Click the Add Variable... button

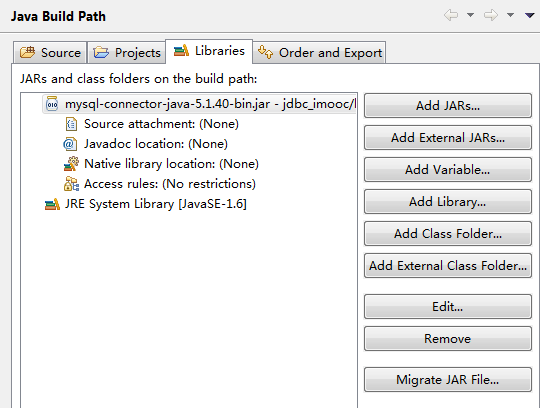pyautogui.click(x=448, y=170)
